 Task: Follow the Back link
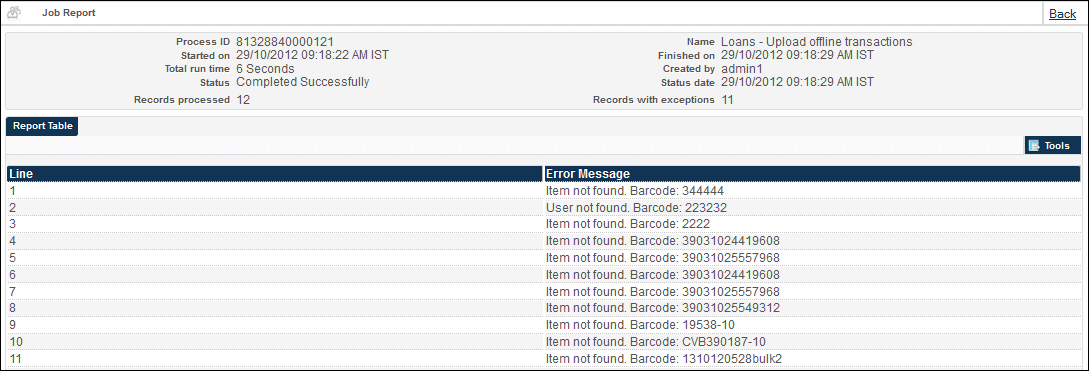1063,13
